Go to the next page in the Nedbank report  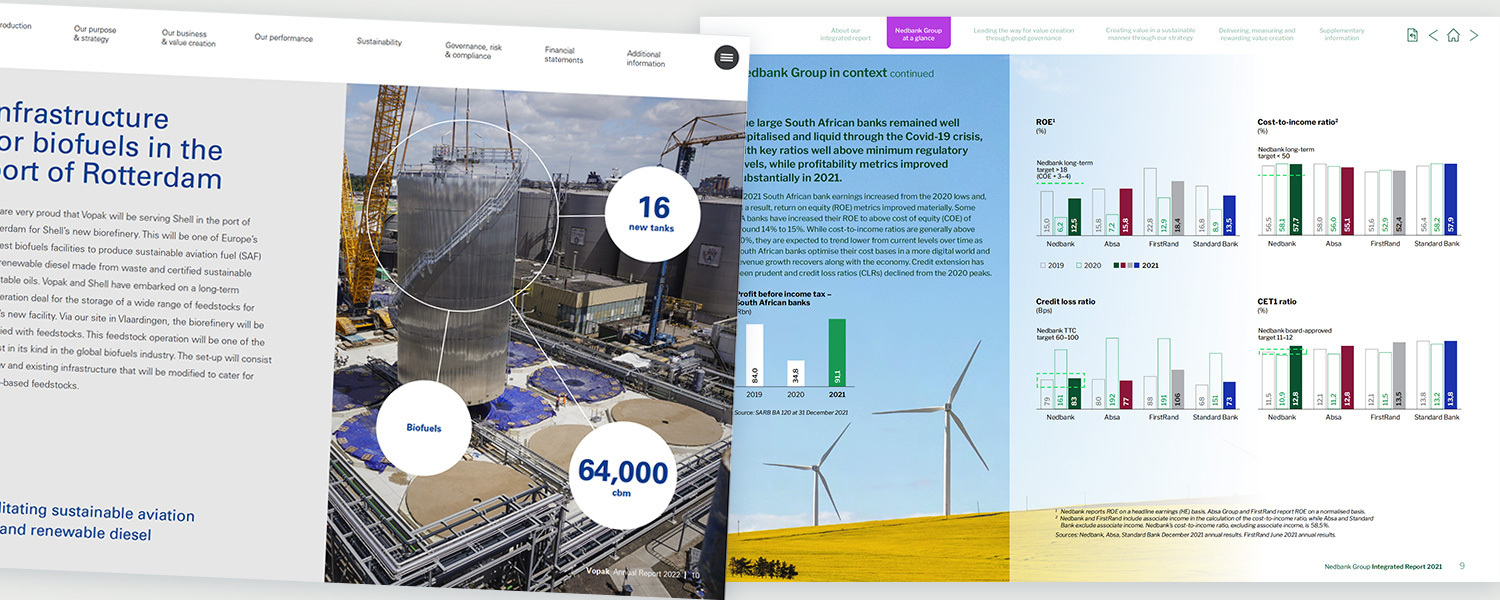(x=1474, y=35)
